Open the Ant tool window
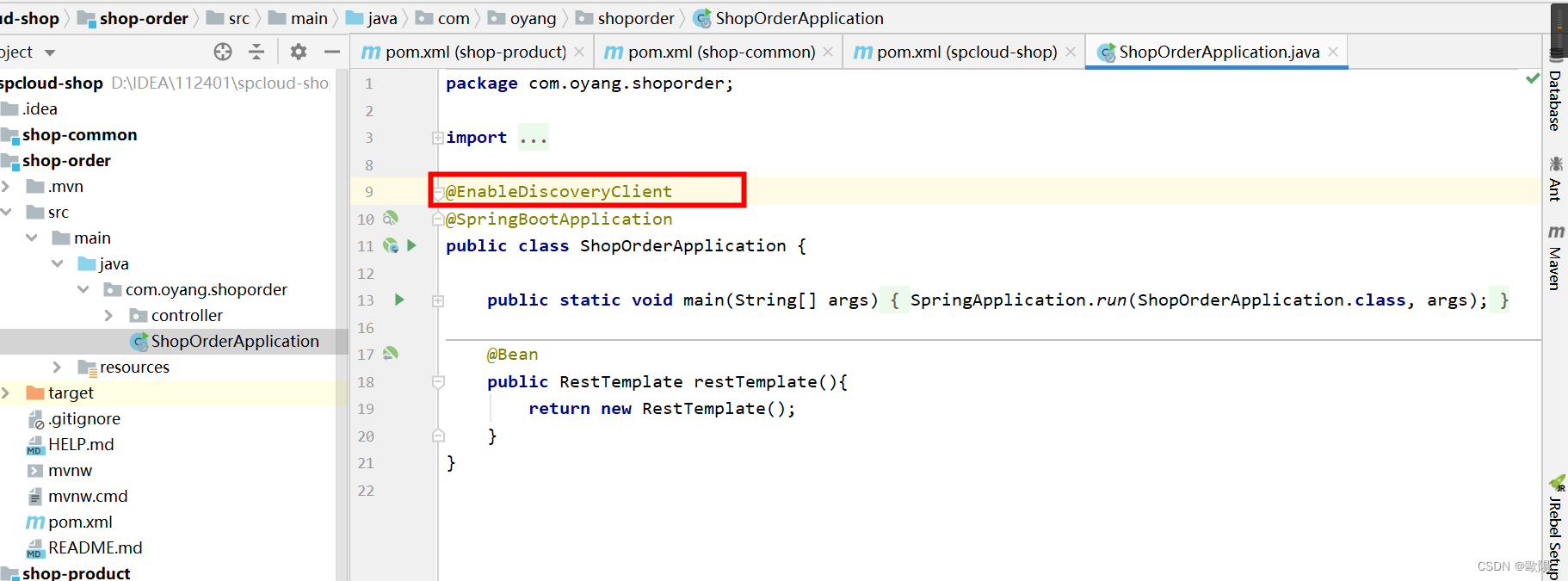Screen dimensions: 1568x581 [1555, 179]
